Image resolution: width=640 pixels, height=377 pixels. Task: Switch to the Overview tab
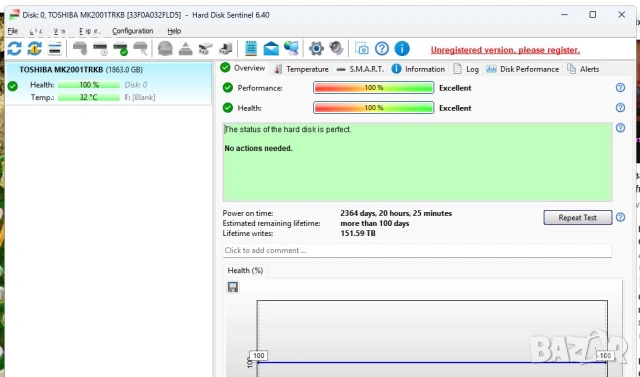pyautogui.click(x=243, y=68)
